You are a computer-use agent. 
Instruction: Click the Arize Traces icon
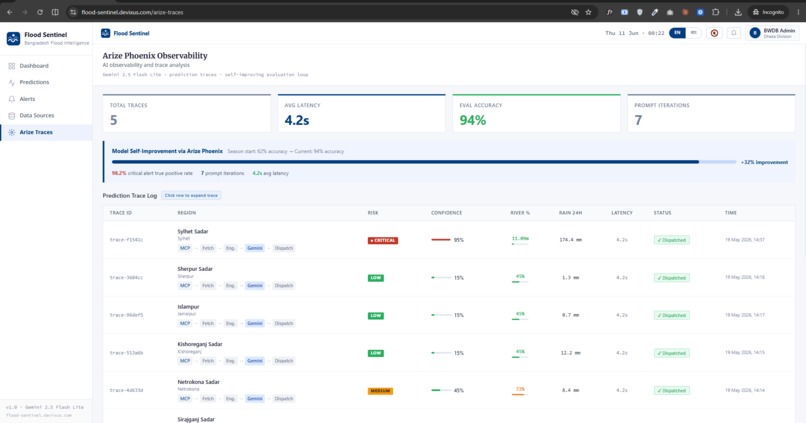click(12, 132)
